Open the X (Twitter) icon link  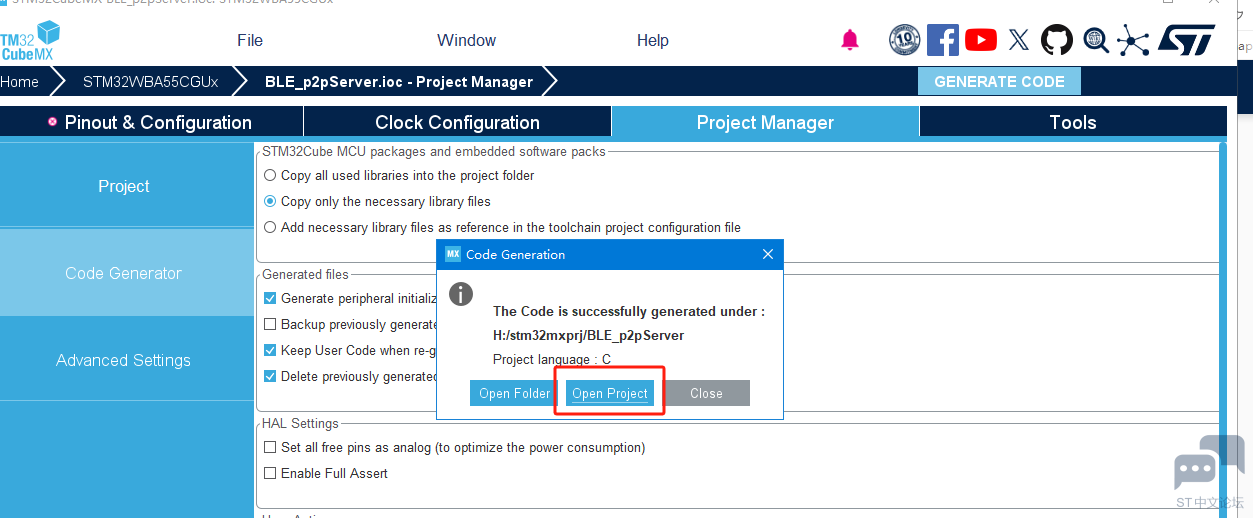click(x=1019, y=40)
